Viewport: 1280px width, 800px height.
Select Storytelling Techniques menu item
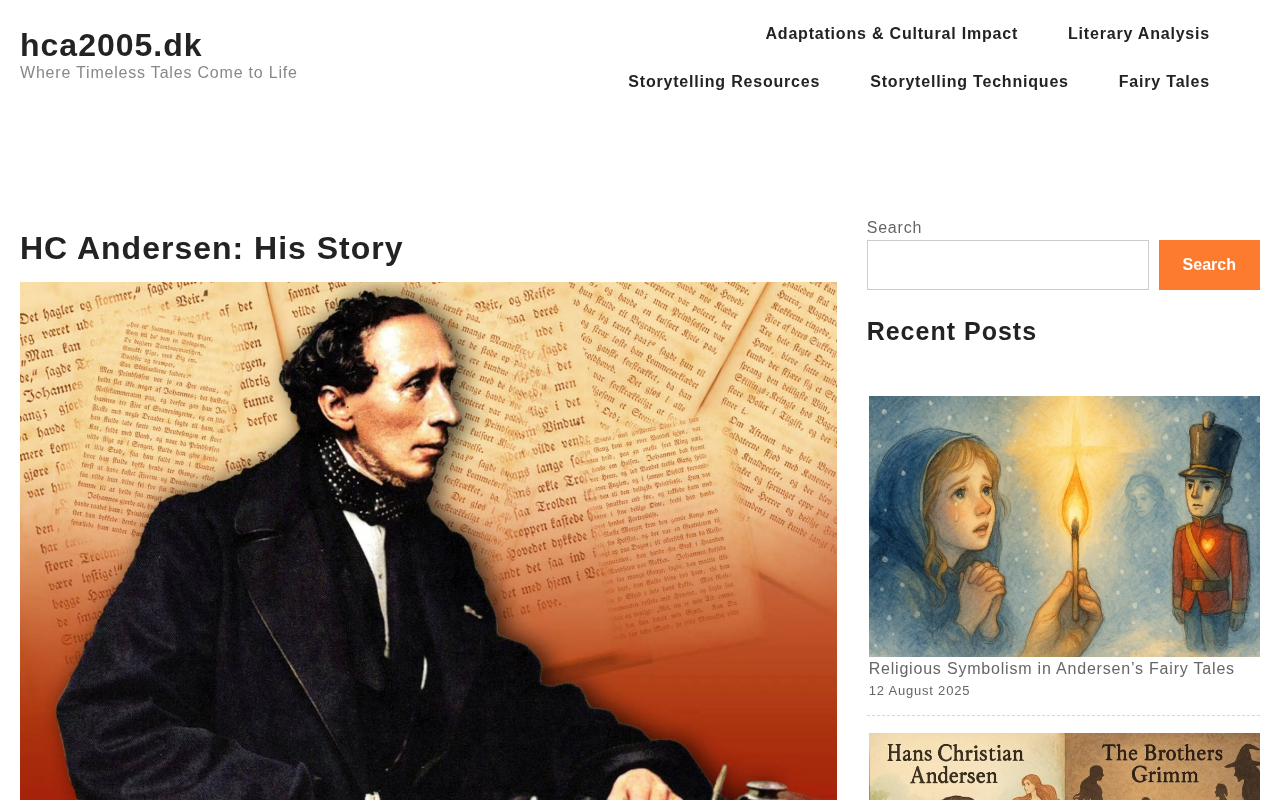(969, 82)
